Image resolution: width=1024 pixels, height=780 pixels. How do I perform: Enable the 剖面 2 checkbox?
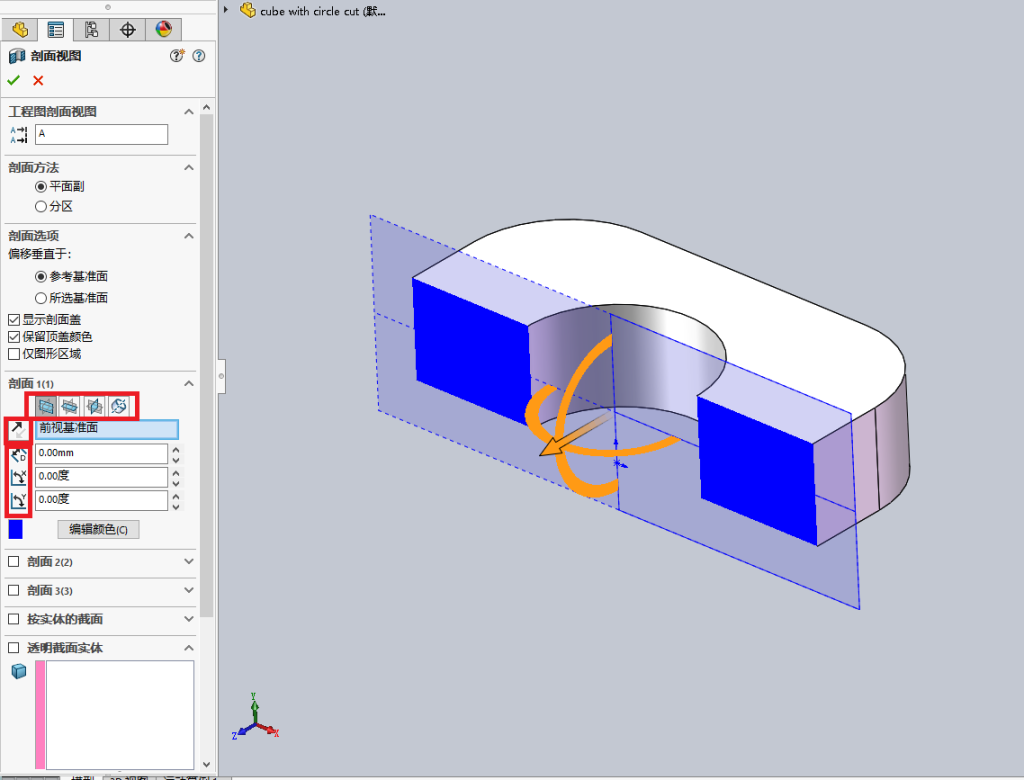[14, 562]
